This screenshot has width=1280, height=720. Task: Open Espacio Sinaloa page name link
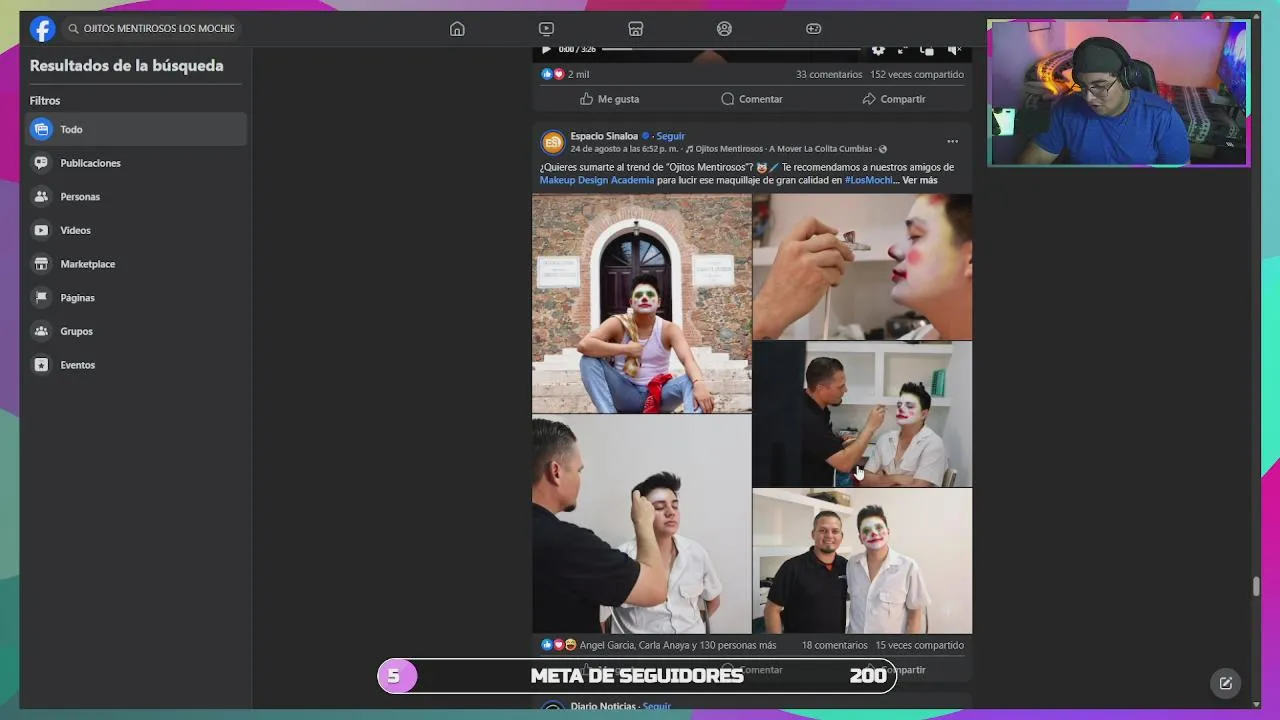click(604, 136)
